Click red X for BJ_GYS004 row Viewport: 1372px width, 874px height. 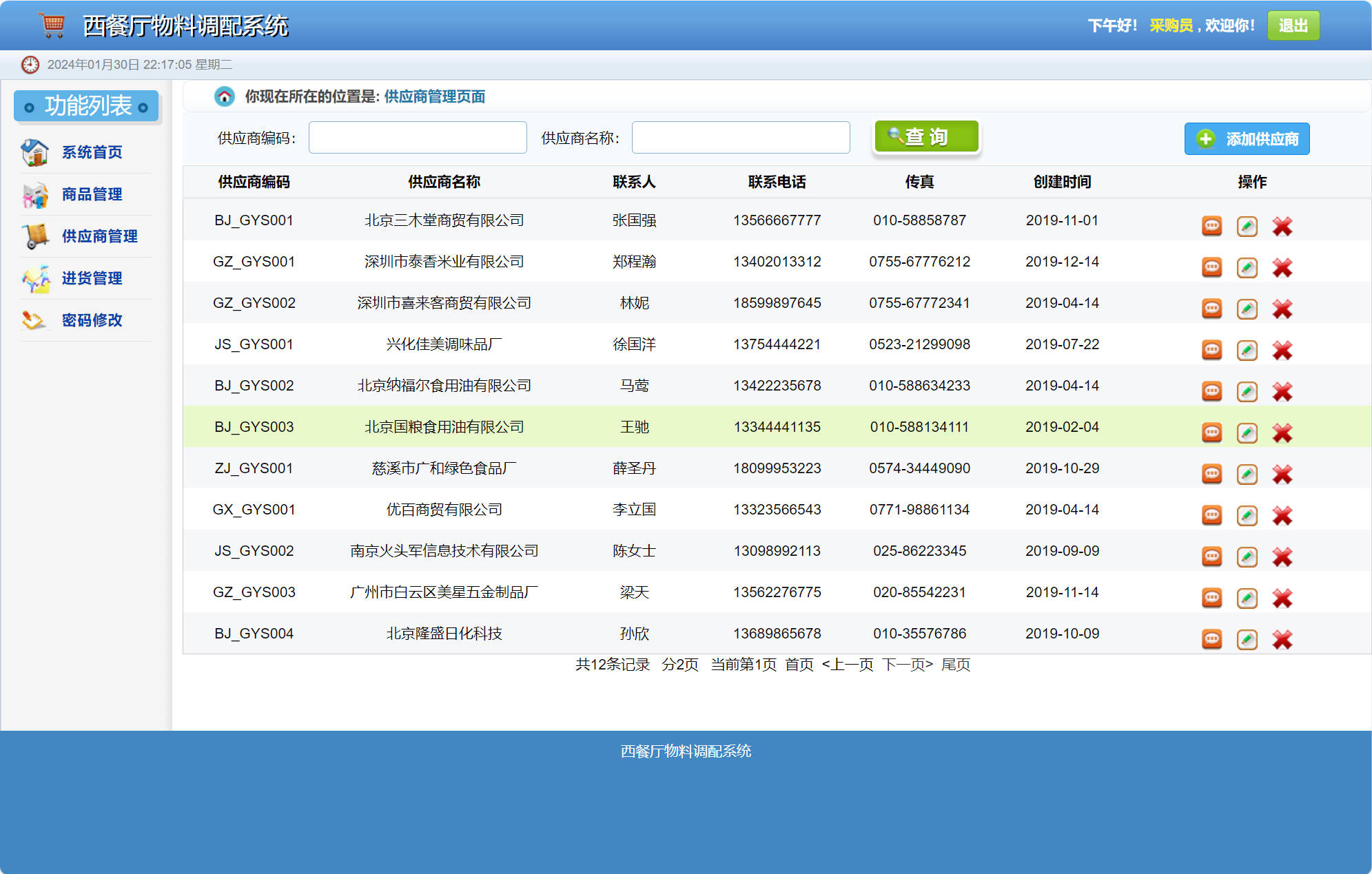point(1282,639)
